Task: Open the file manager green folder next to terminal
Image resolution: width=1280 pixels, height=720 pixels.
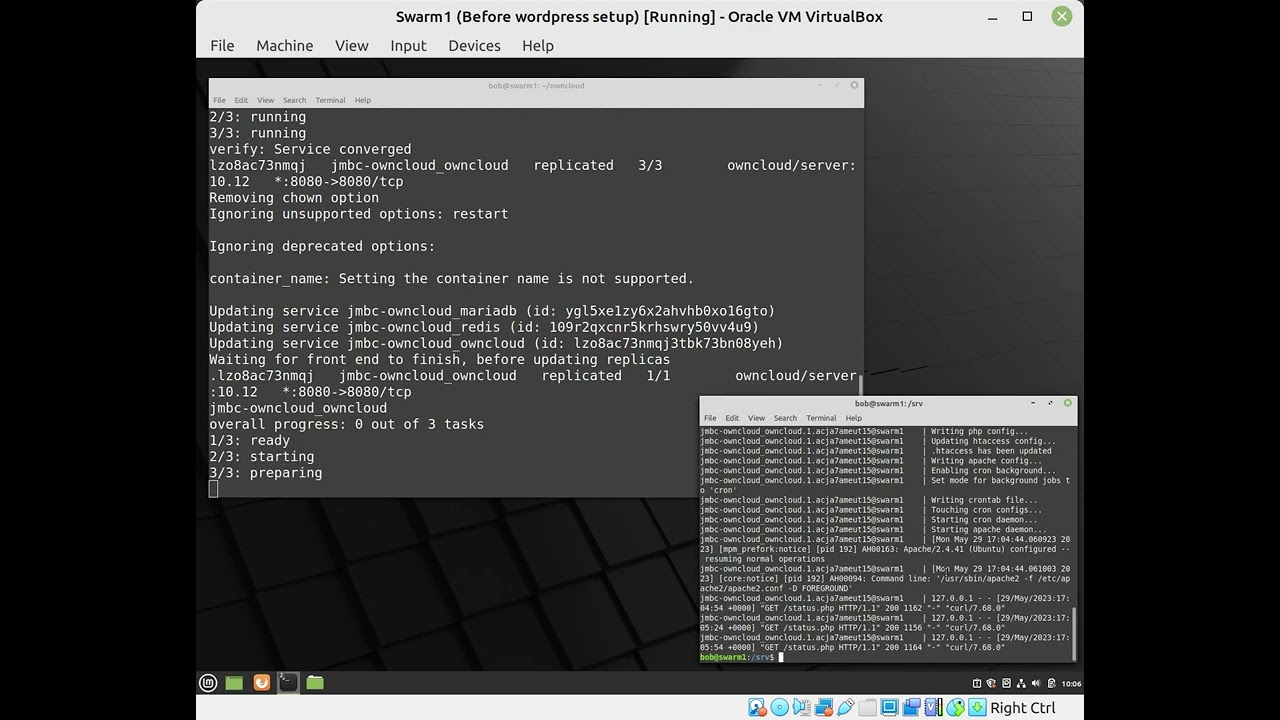Action: click(x=315, y=683)
